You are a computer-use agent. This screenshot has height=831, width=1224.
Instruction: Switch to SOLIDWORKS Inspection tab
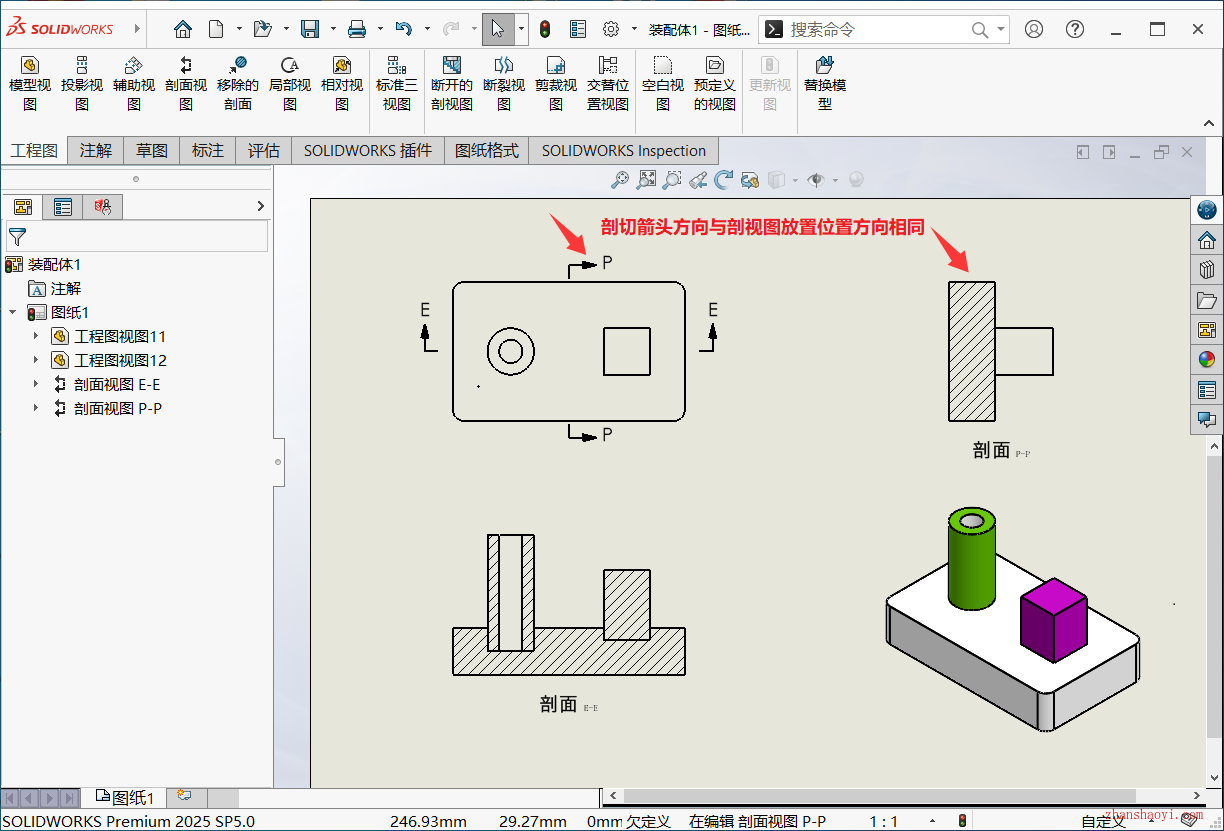(x=624, y=151)
